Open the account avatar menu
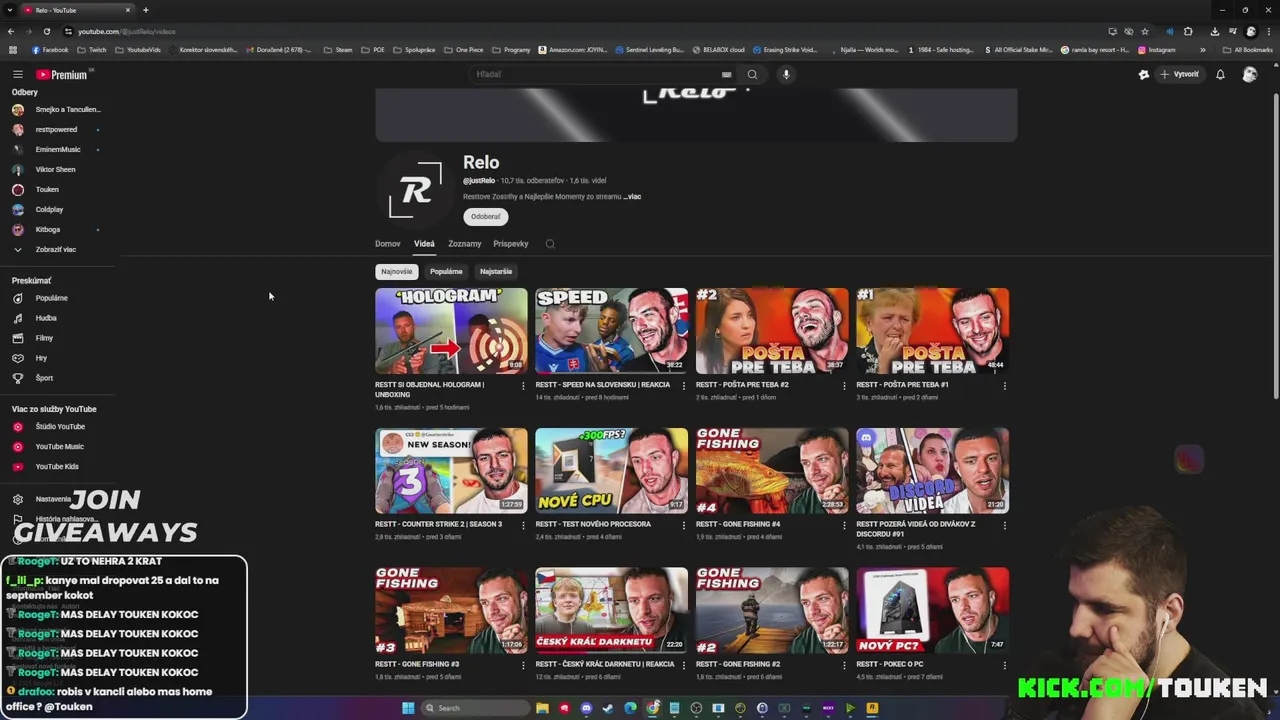The height and width of the screenshot is (720, 1280). click(x=1249, y=74)
